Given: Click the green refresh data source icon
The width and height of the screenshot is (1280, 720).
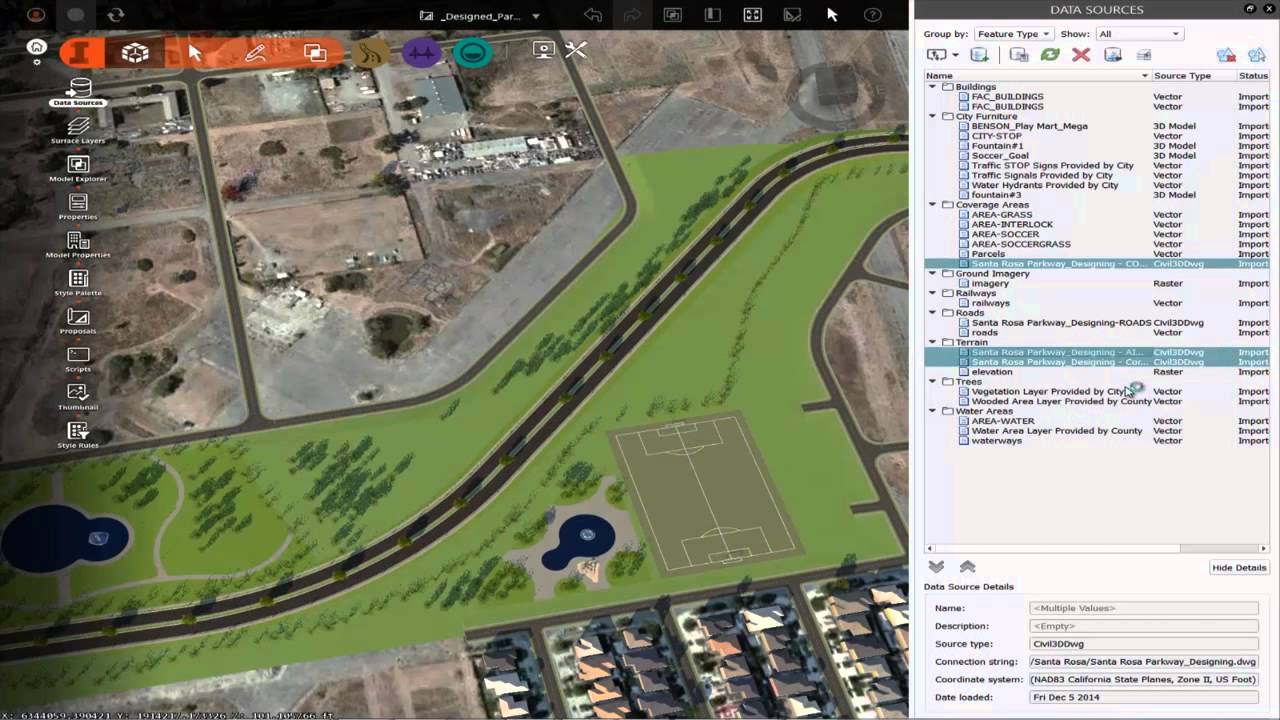Looking at the screenshot, I should point(1050,55).
